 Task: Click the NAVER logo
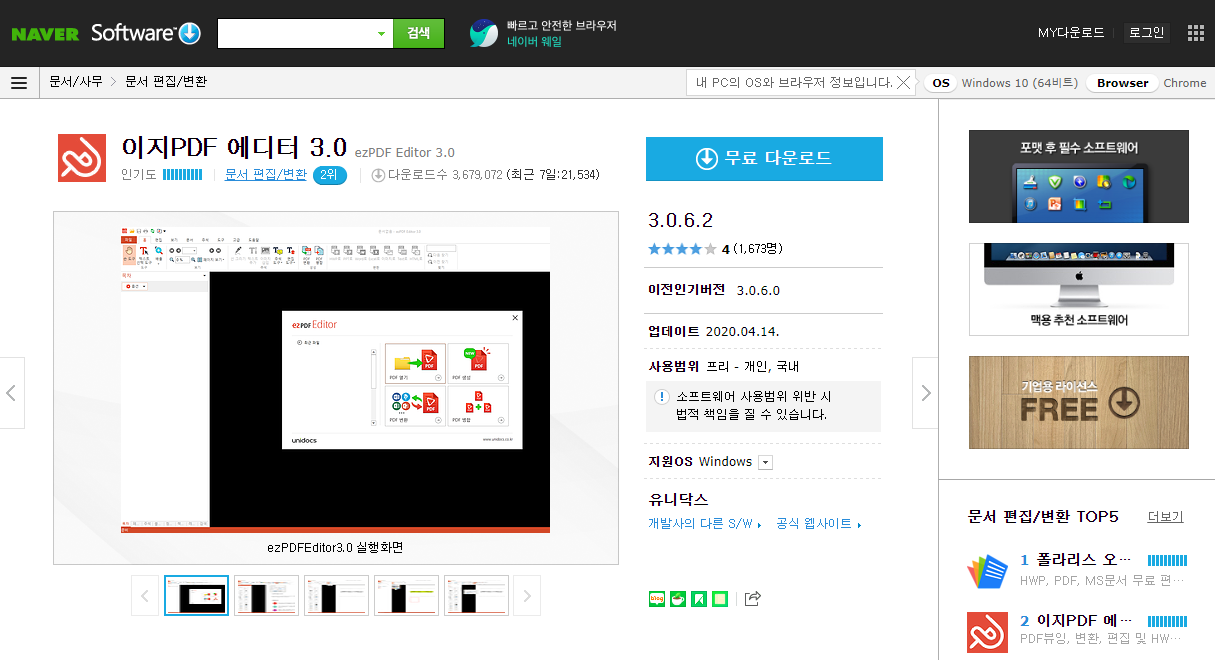click(45, 33)
